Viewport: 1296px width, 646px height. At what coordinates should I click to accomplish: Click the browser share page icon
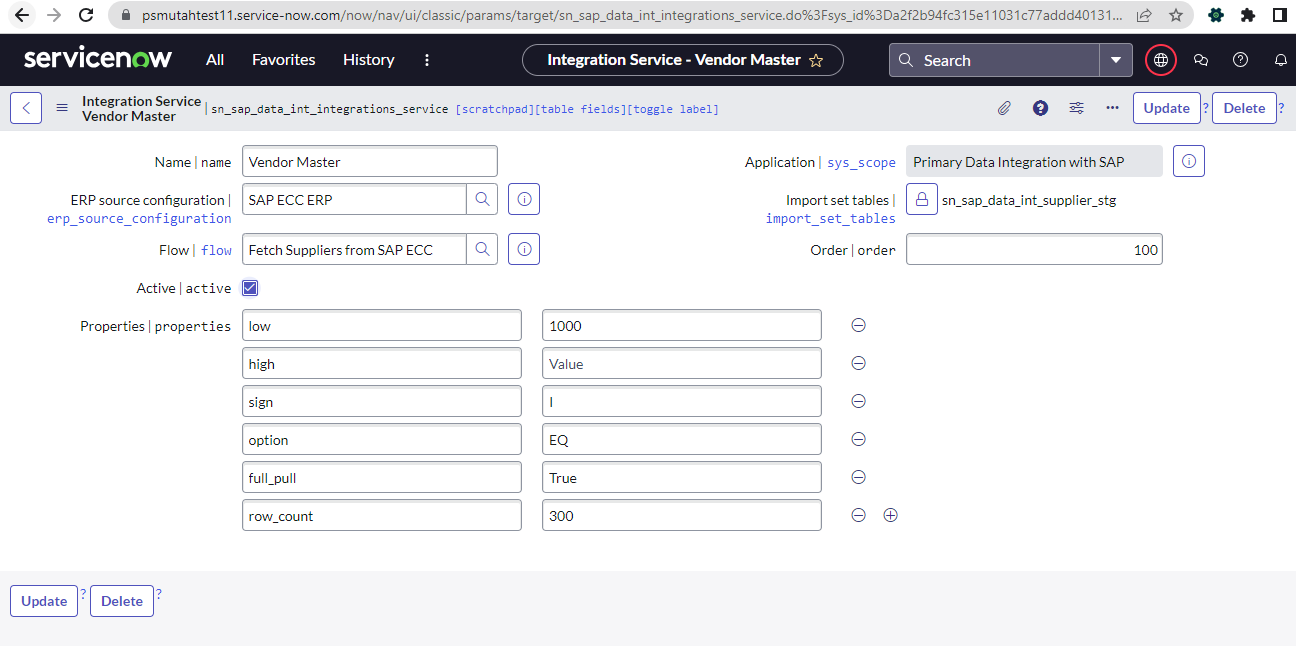(x=1144, y=16)
